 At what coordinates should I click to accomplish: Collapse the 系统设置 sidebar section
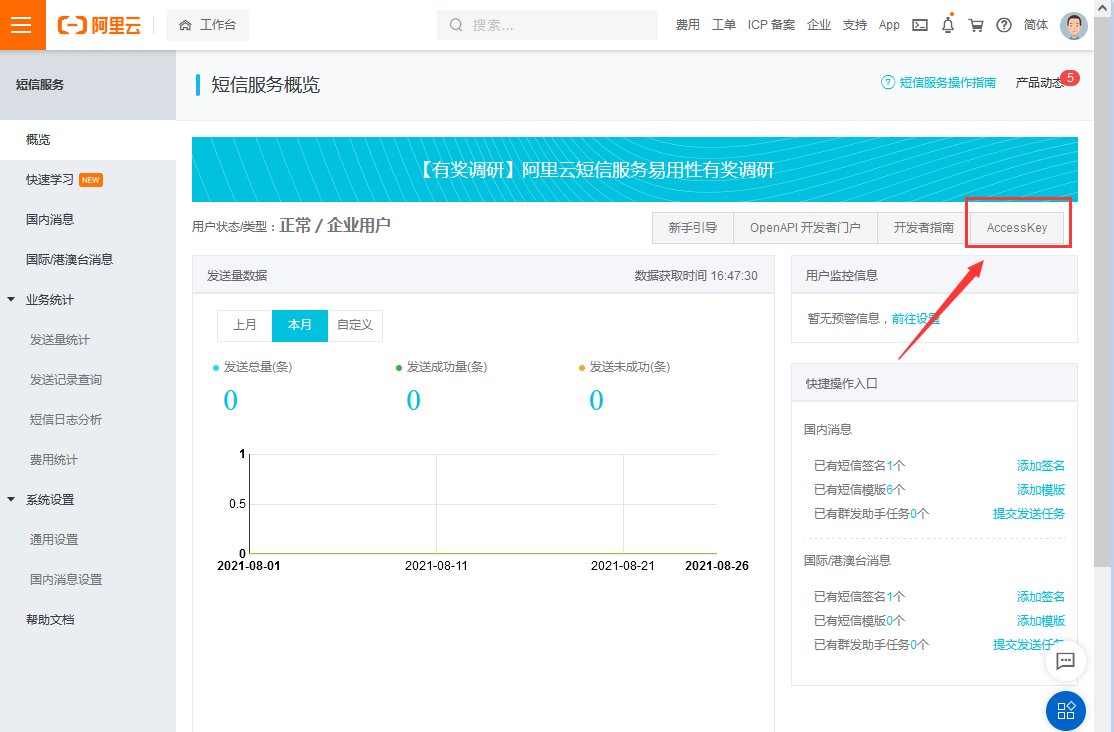pos(11,500)
